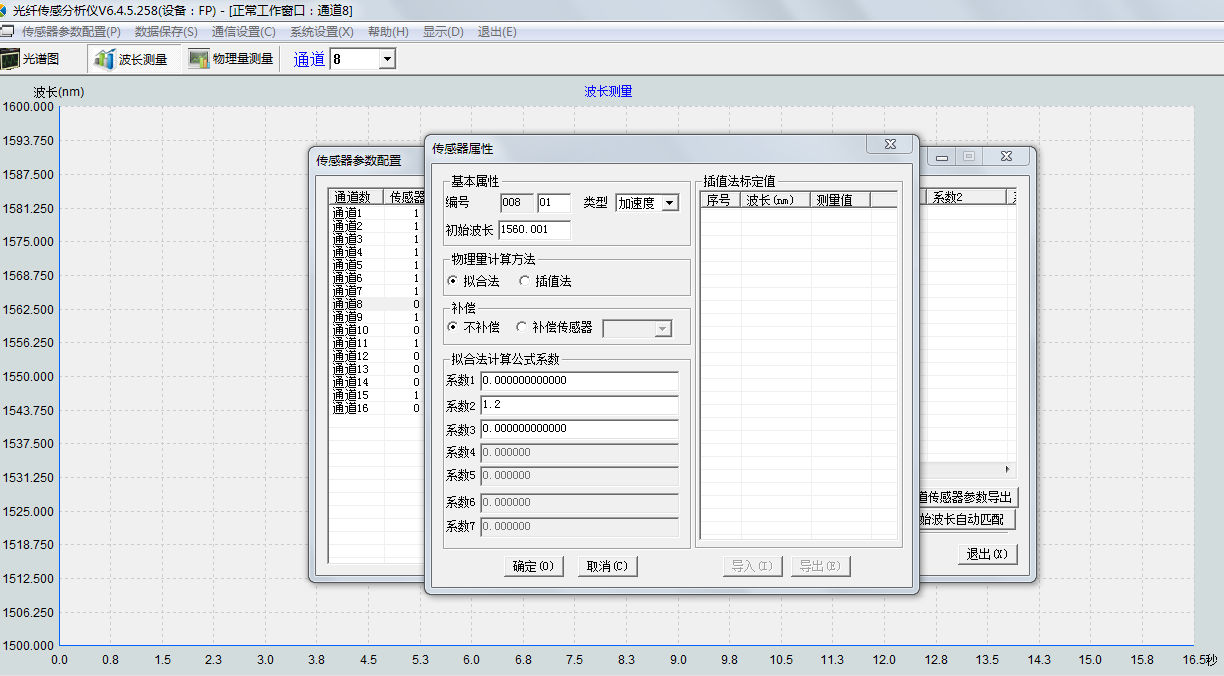Close the 传感器属性 dialog with X button
Screen dimensions: 1224x676
(889, 145)
